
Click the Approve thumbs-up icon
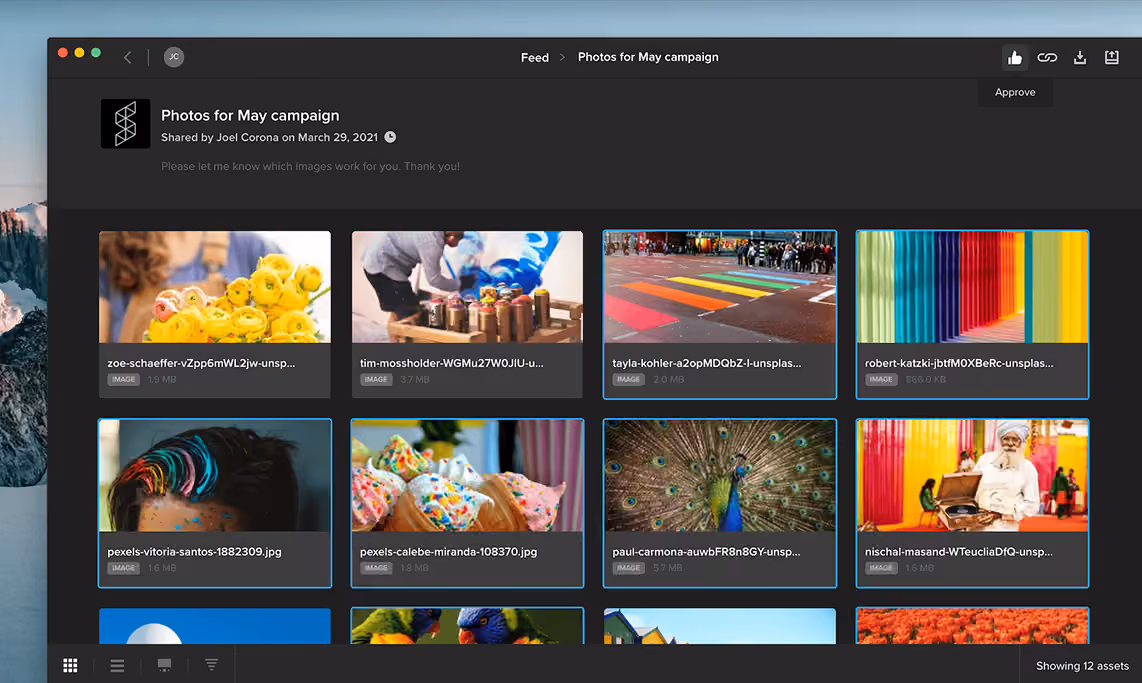click(1015, 58)
